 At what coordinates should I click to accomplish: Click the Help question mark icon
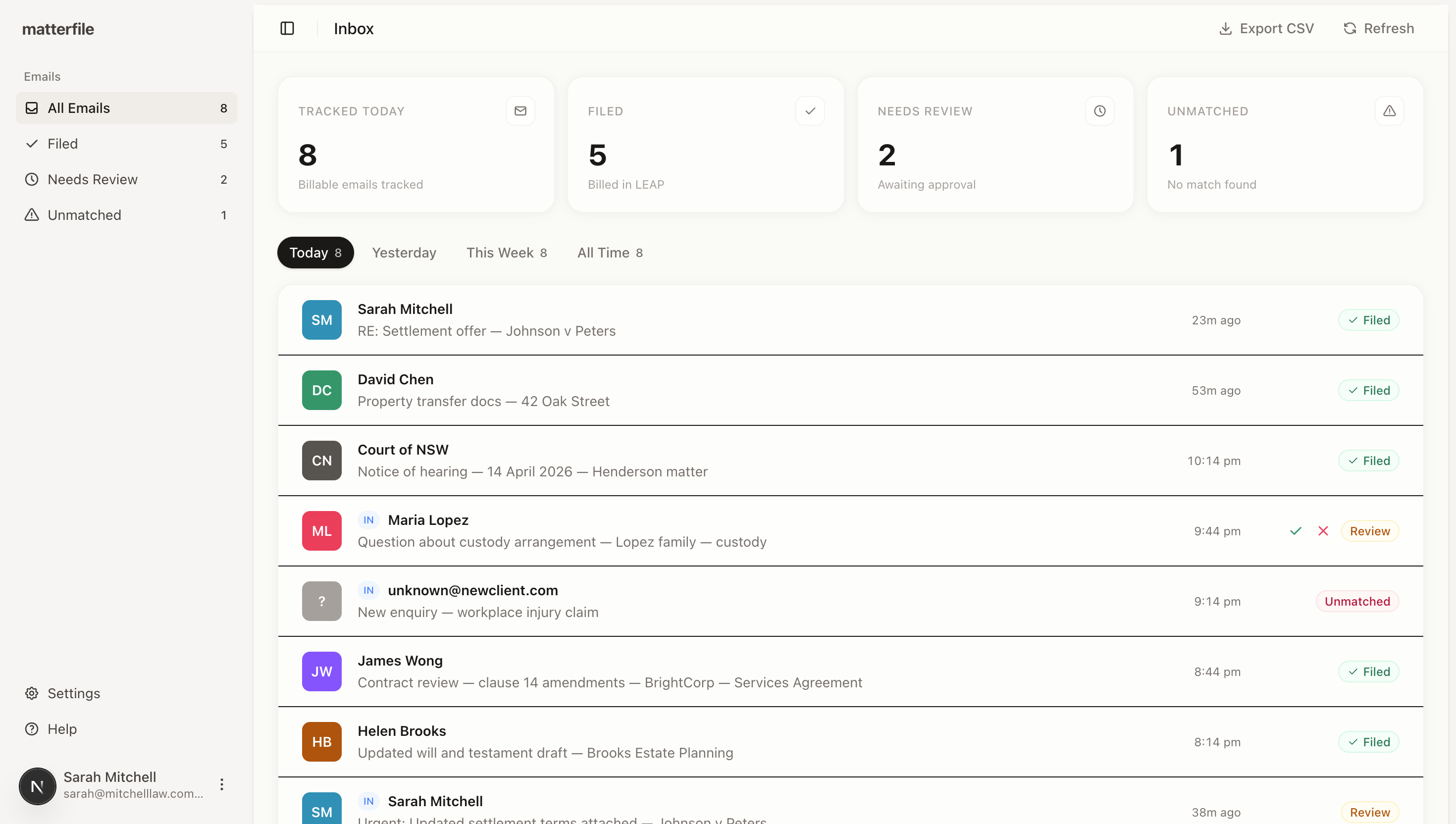point(32,728)
